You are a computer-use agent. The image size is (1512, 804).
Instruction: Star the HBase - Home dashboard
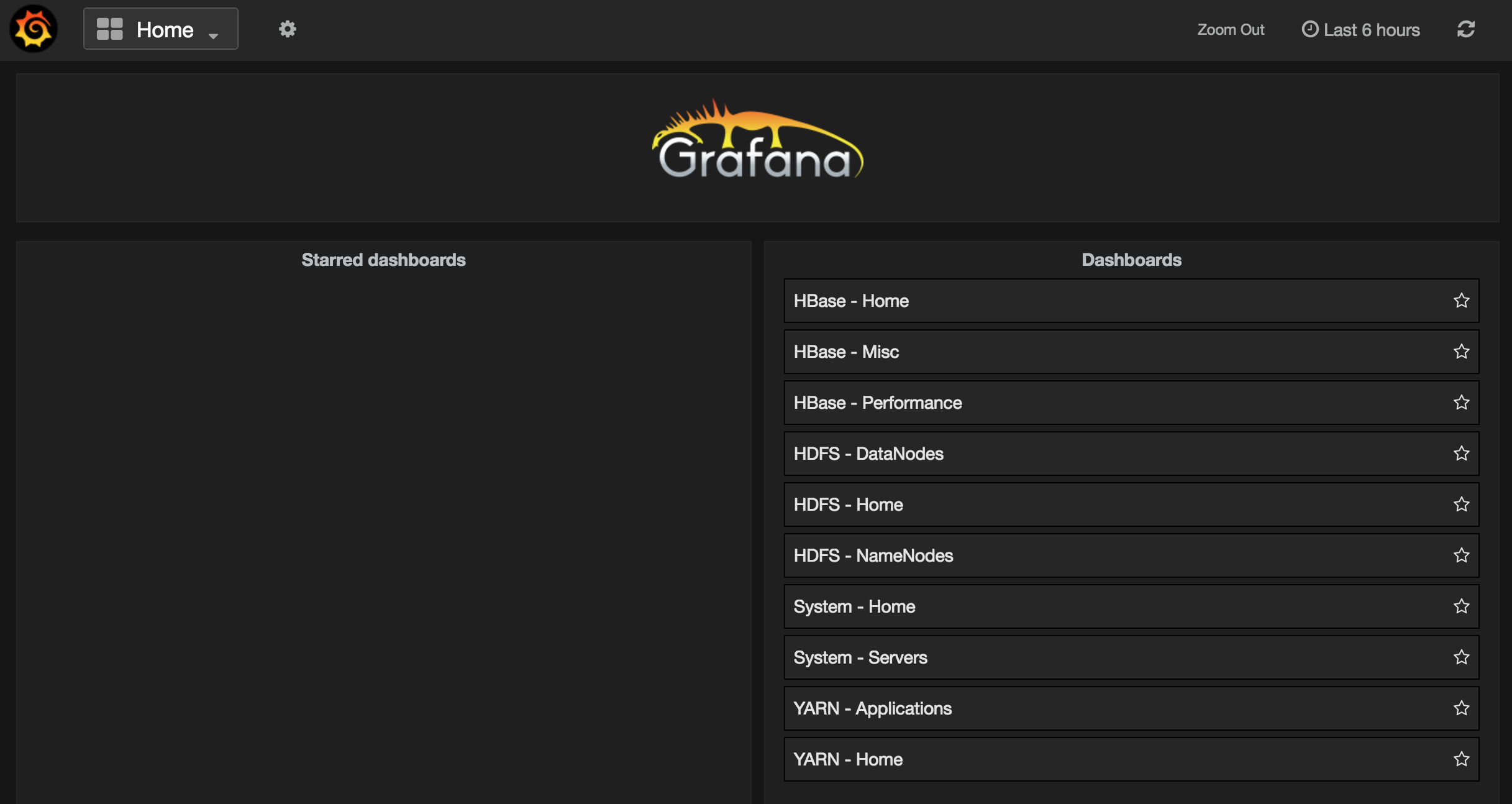click(x=1461, y=301)
